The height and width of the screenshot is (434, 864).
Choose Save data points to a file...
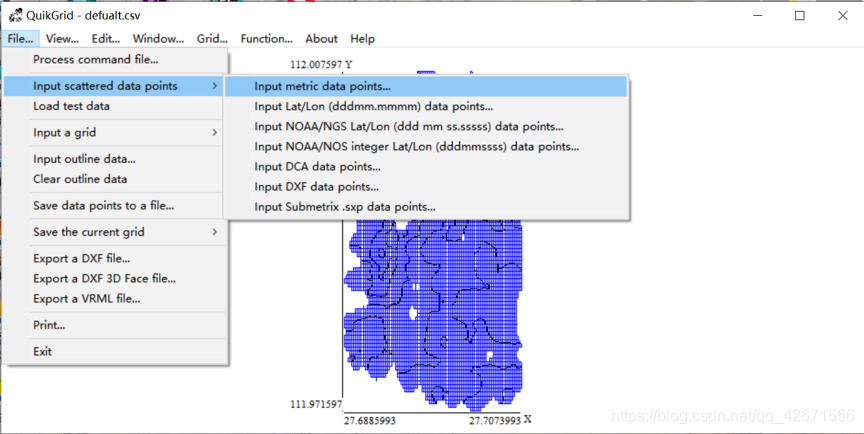pyautogui.click(x=115, y=205)
